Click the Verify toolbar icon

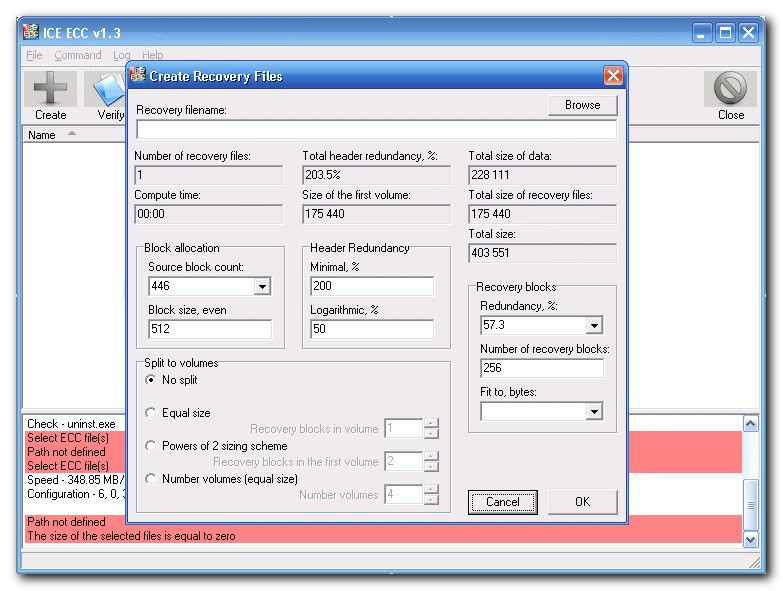click(x=106, y=89)
